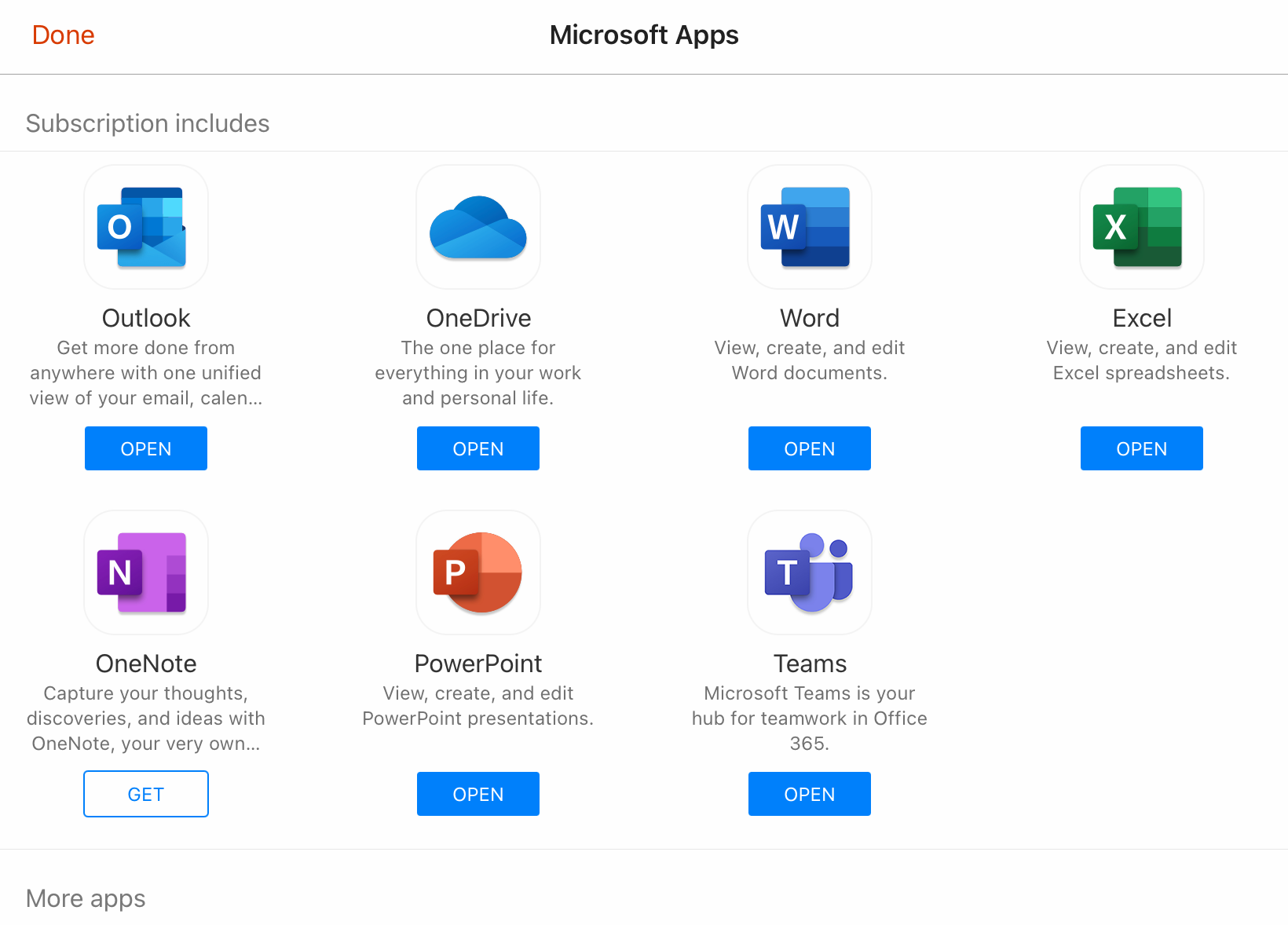Tap the Outlook description text
Image resolution: width=1288 pixels, height=925 pixels.
click(x=146, y=373)
